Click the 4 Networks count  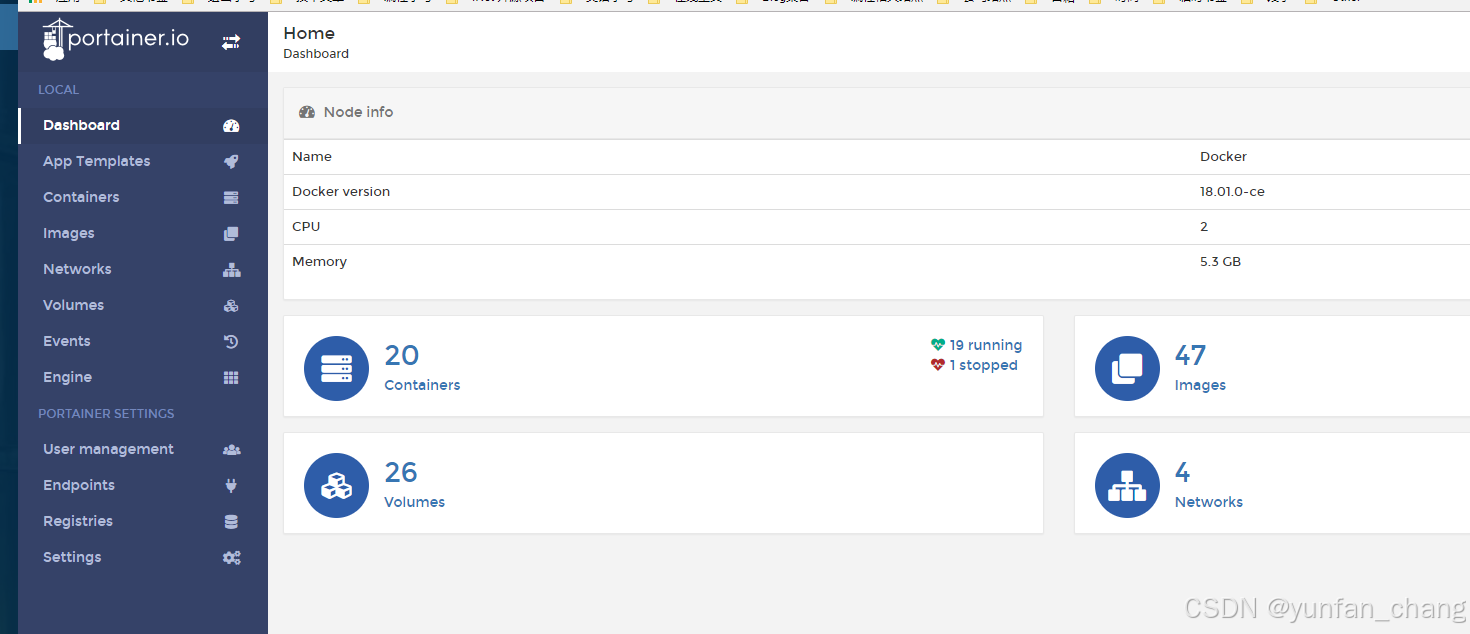coord(1183,472)
